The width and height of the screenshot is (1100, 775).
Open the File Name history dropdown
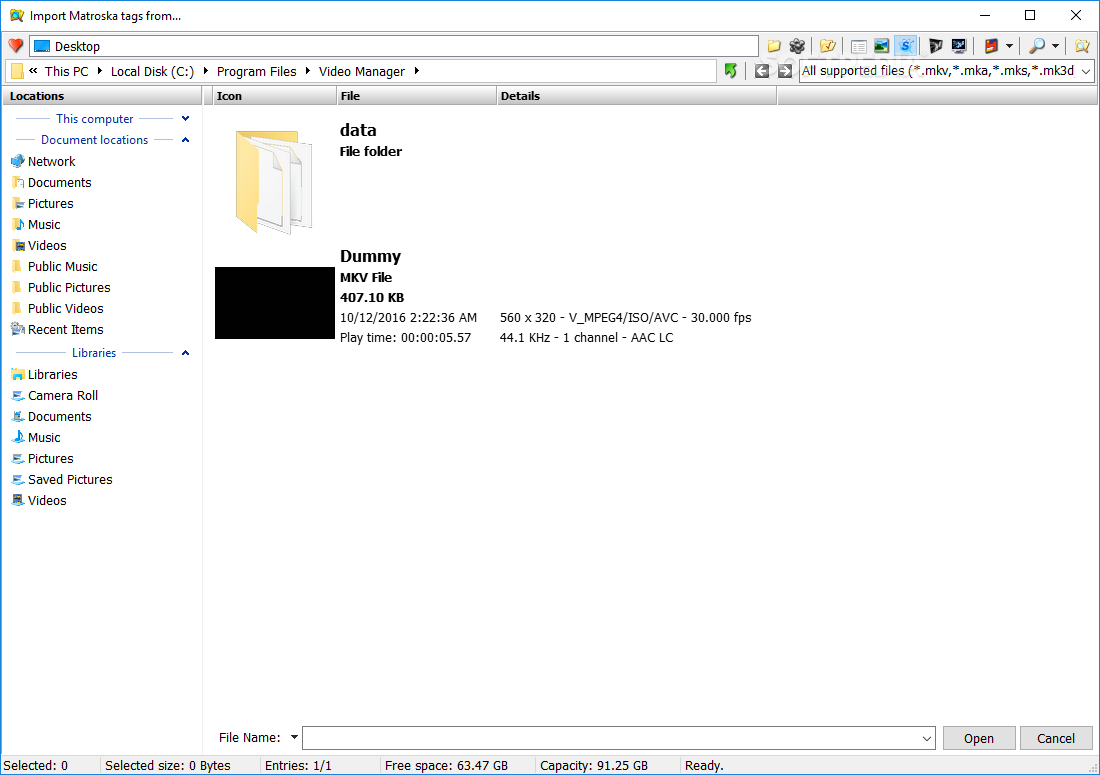tap(927, 739)
